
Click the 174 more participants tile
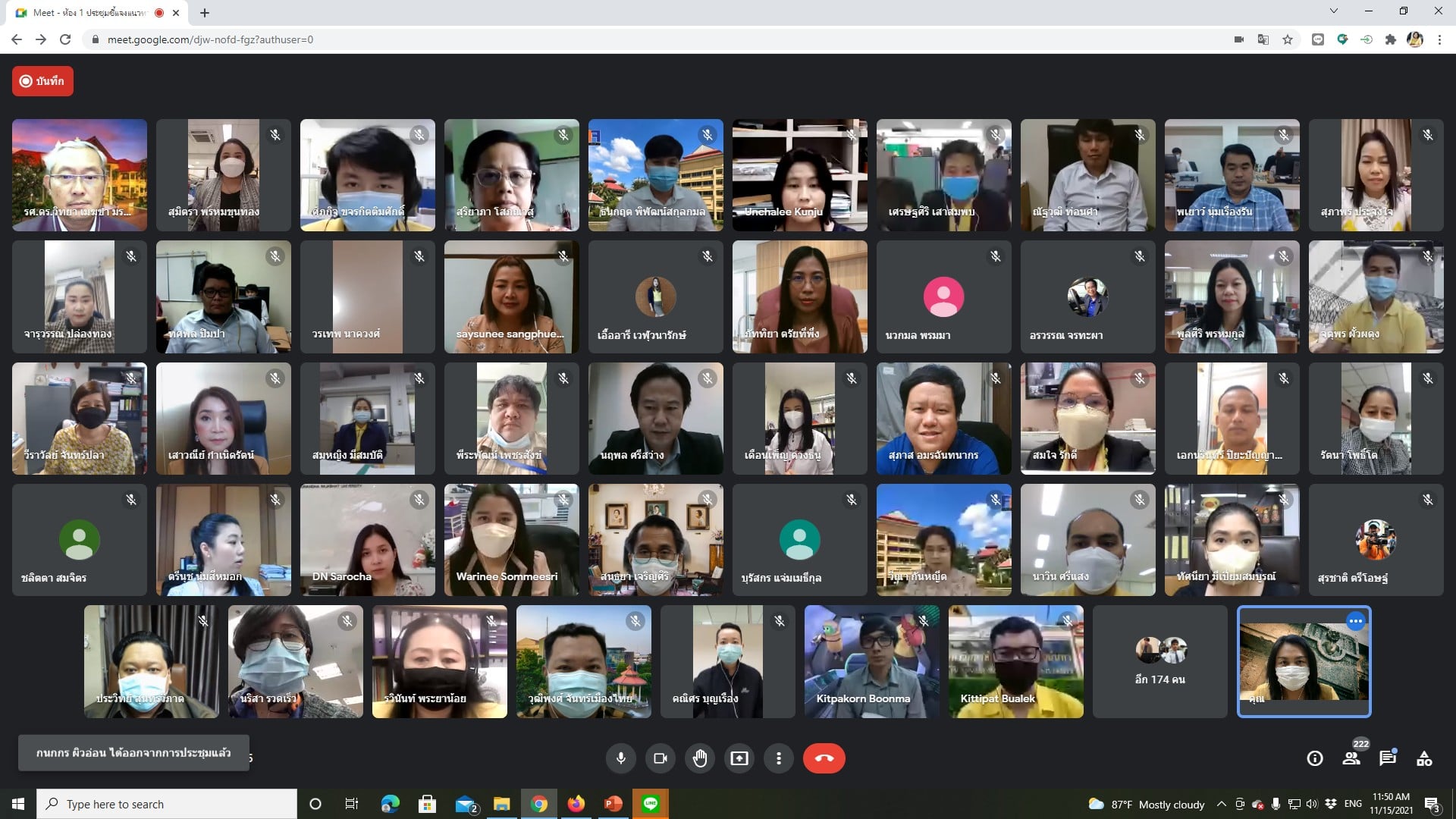1159,662
